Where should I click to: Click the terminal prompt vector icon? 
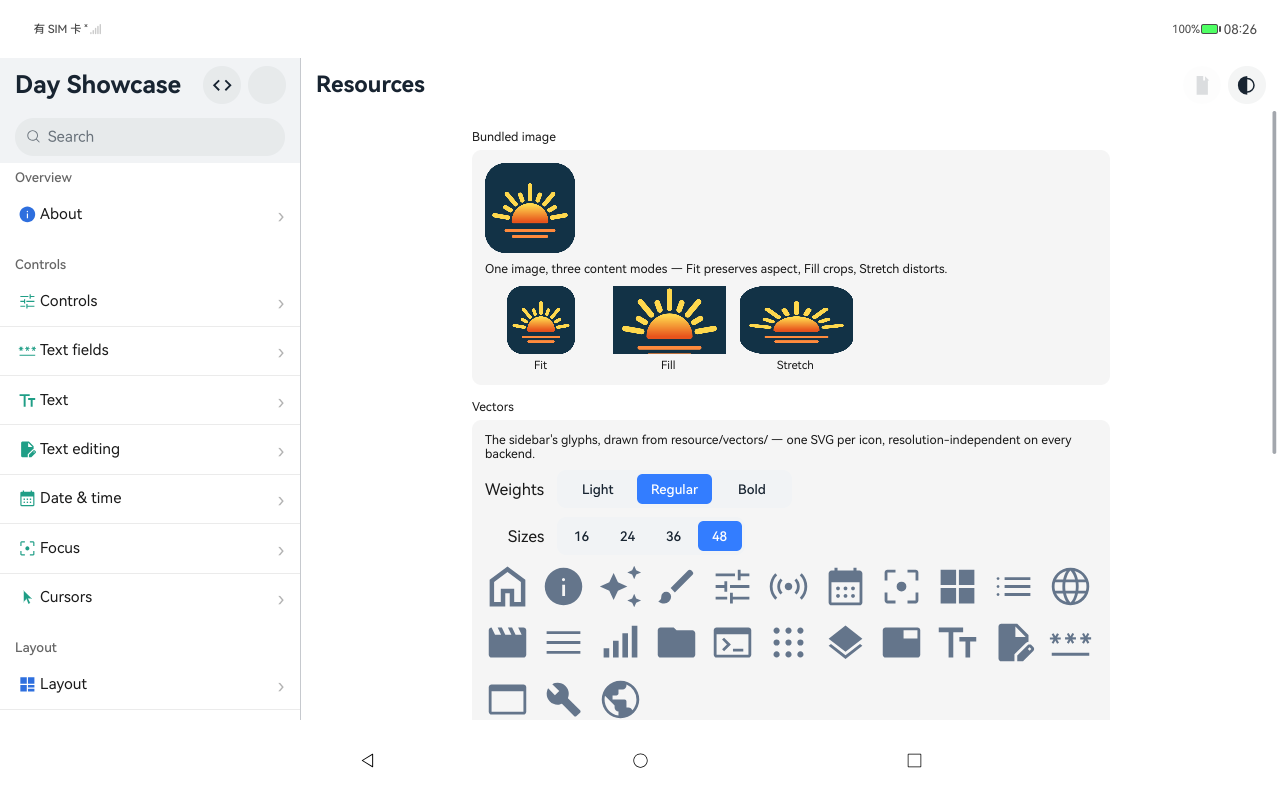click(x=732, y=643)
